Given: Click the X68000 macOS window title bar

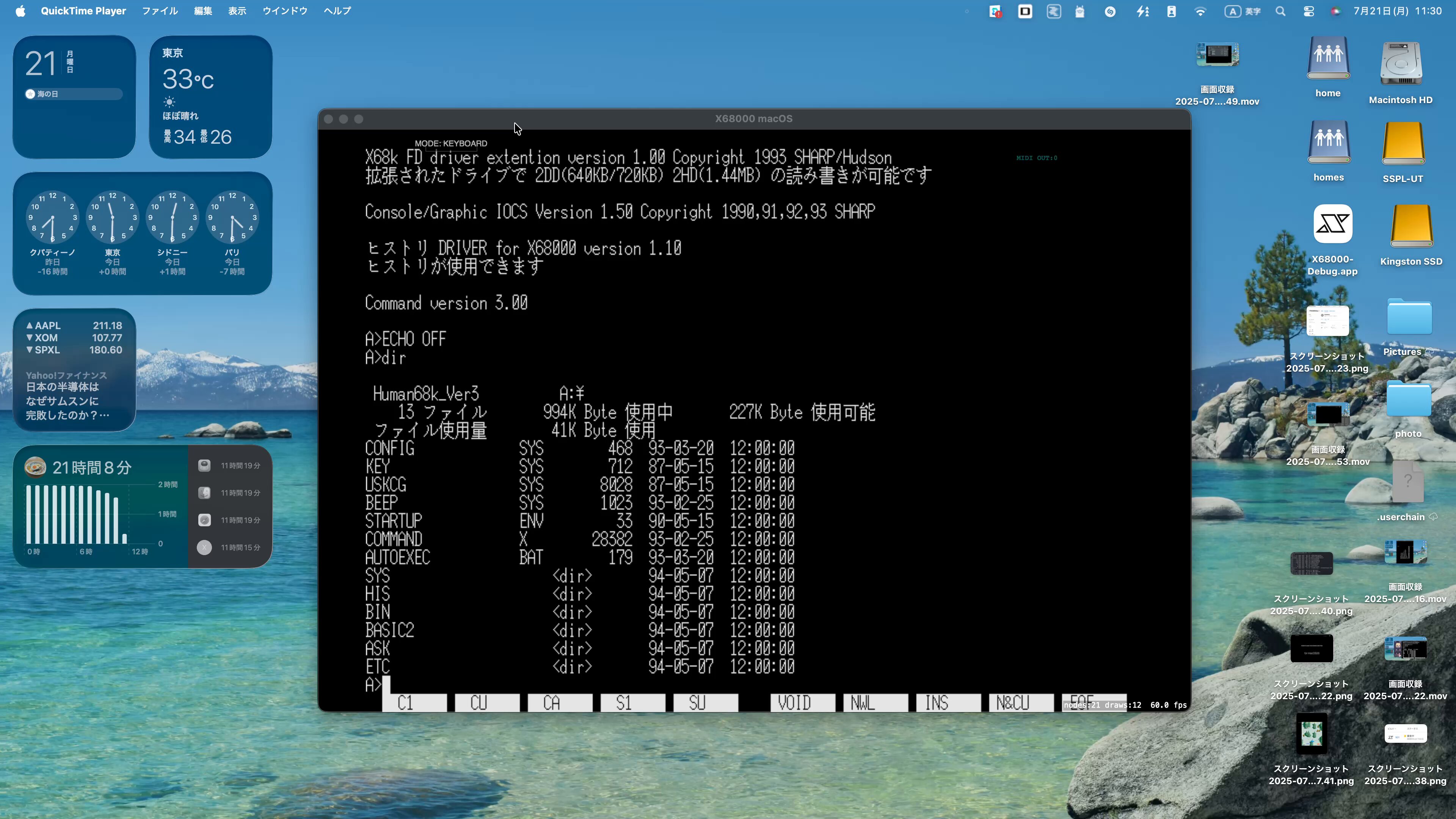Looking at the screenshot, I should point(754,119).
